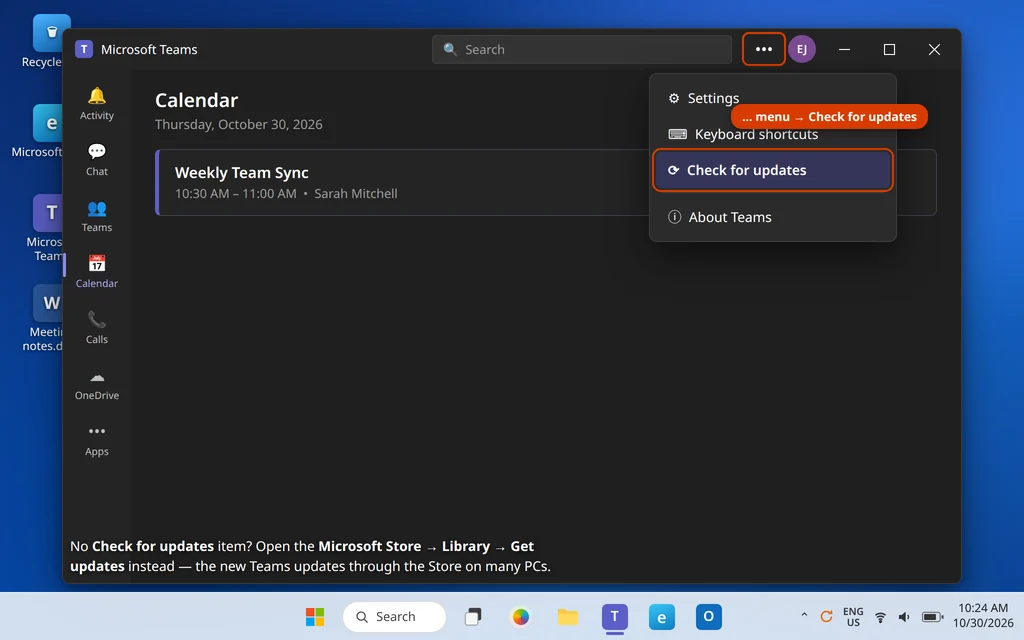Open About Teams from the menu
The height and width of the screenshot is (640, 1024).
772,217
